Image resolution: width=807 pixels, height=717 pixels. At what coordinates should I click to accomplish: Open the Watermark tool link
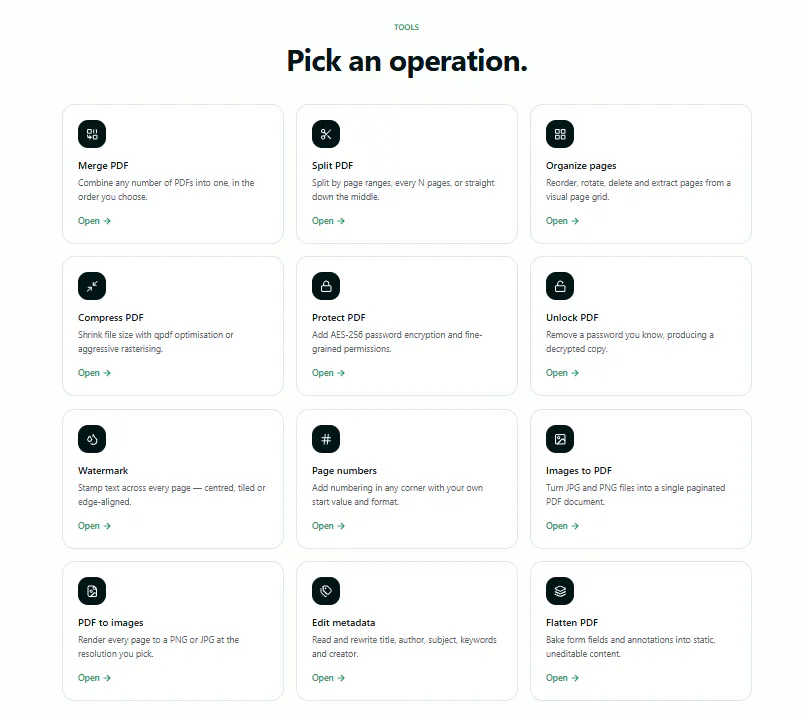94,526
